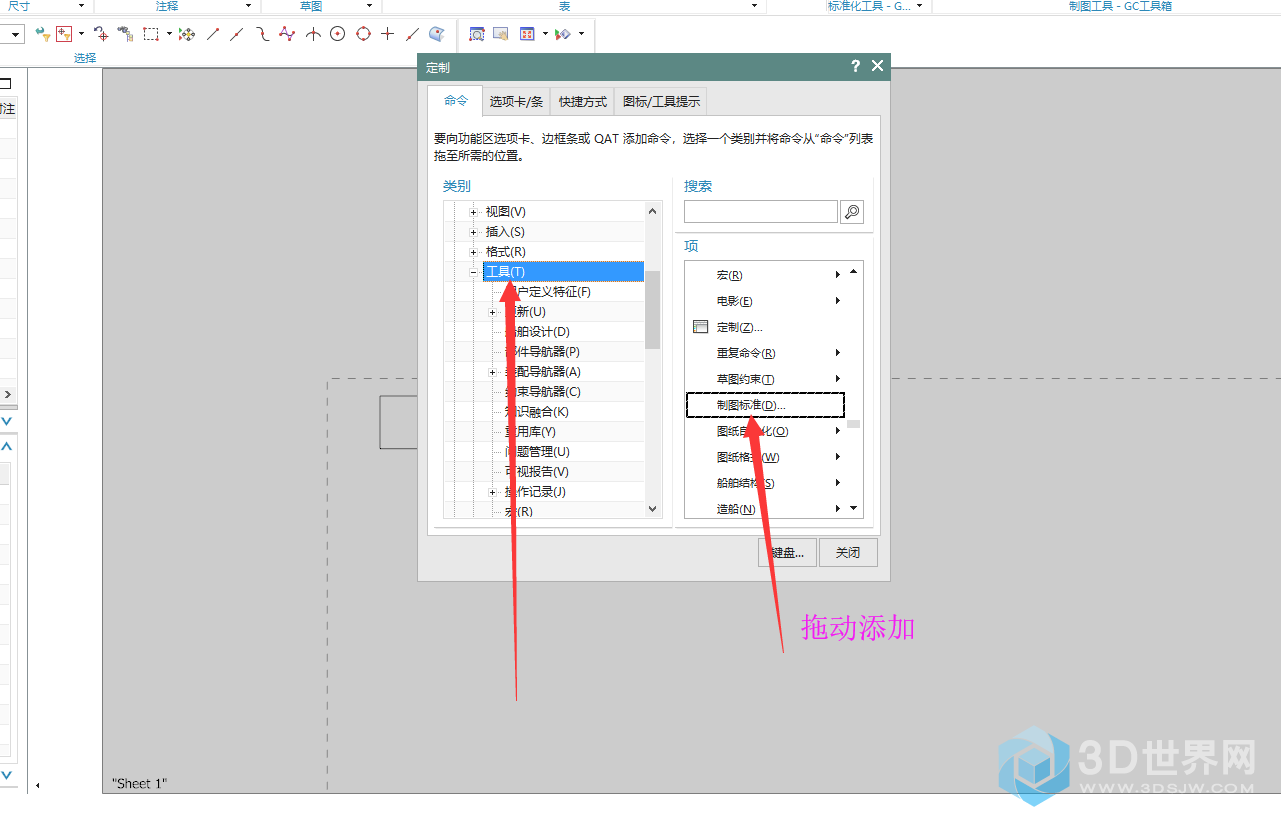The width and height of the screenshot is (1281, 820).
Task: Toggle Arc Center snap icon
Action: 338,34
